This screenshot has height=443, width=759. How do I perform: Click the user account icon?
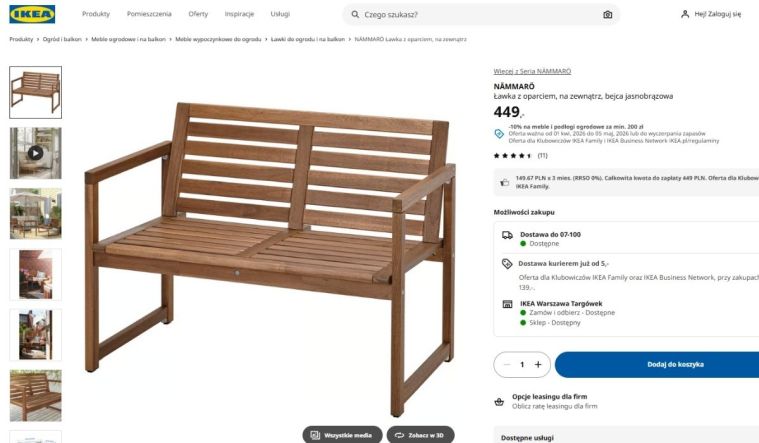click(685, 14)
